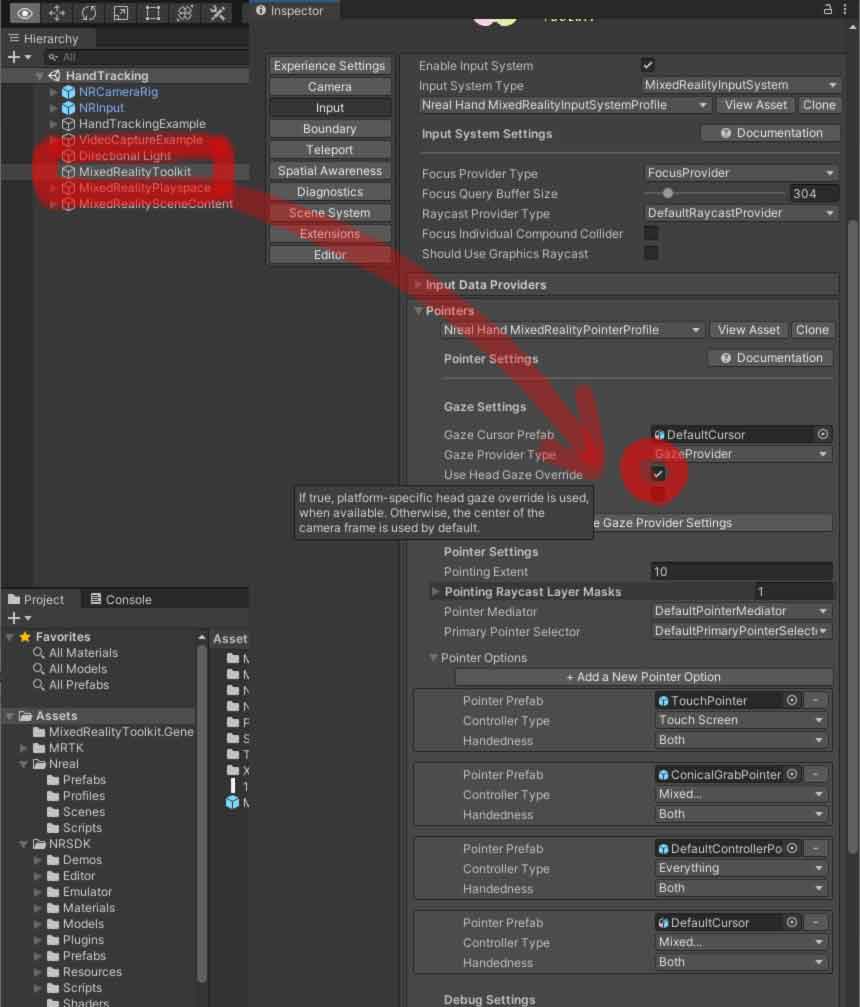Viewport: 860px width, 1007px height.
Task: Click Add a New Pointer Option
Action: [643, 677]
